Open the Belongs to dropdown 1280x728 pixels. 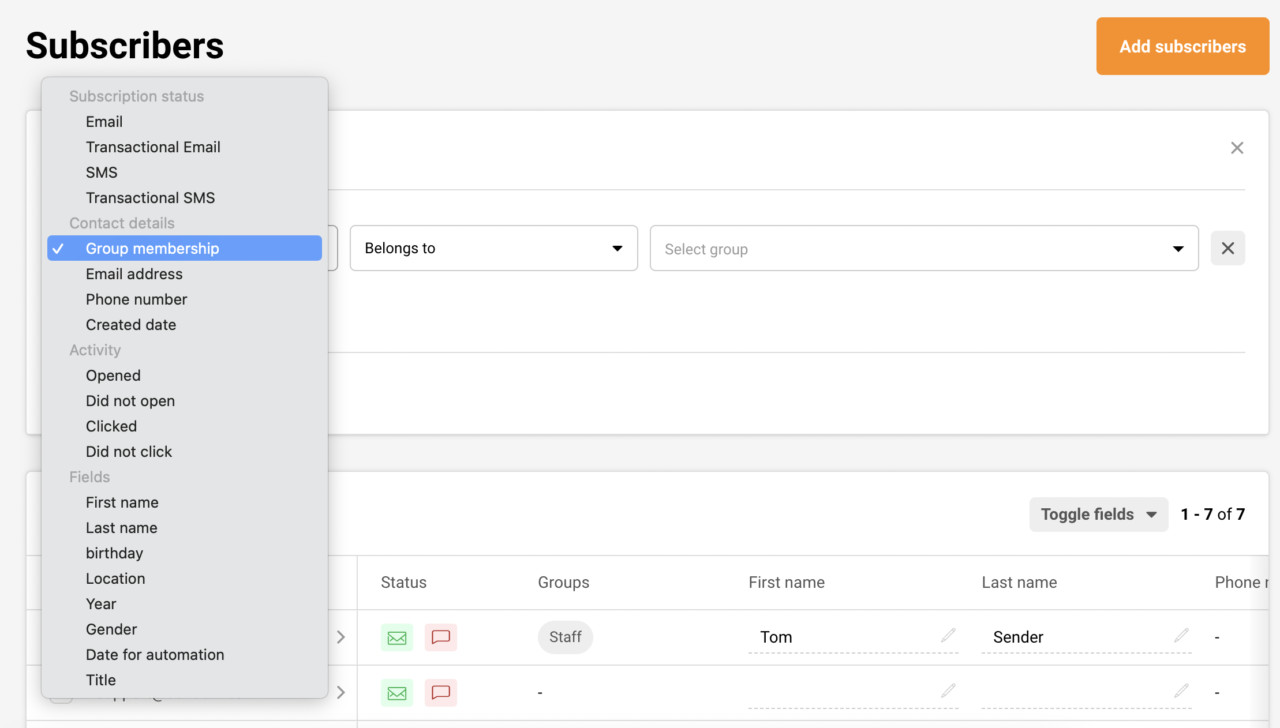tap(493, 248)
